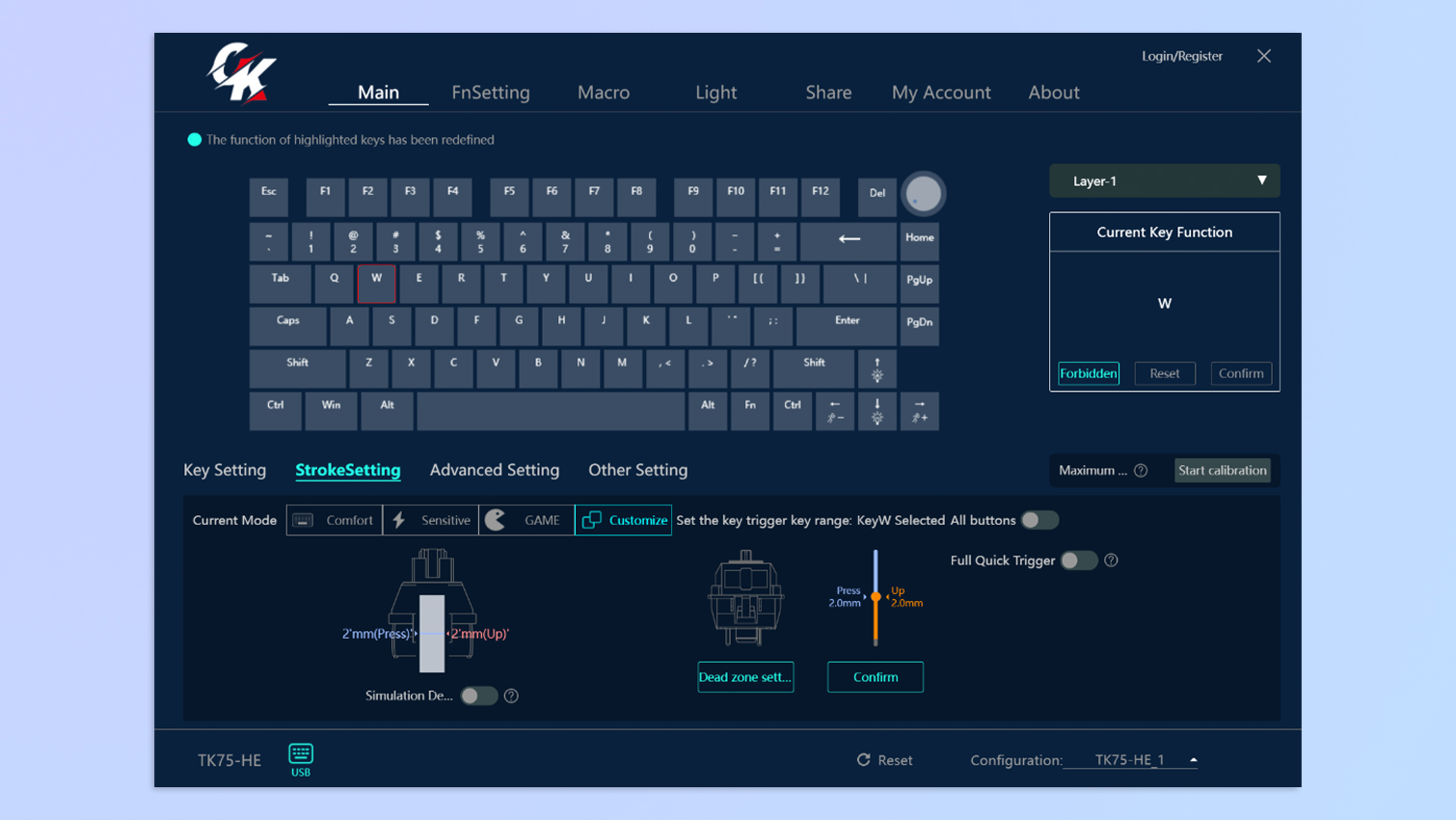
Task: Turn on Full Quick Trigger
Action: (1078, 560)
